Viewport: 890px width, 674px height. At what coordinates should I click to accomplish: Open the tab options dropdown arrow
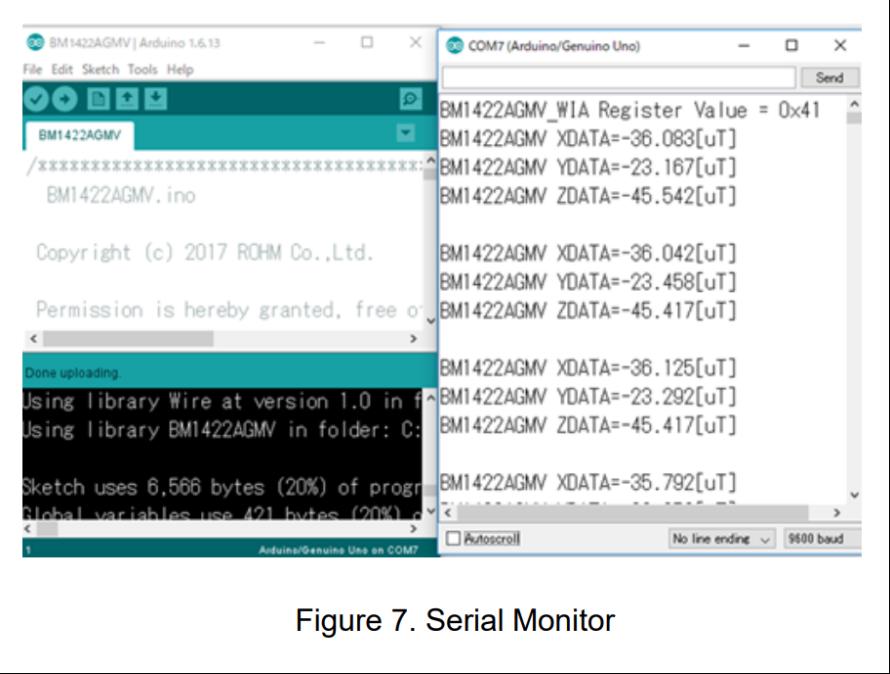click(x=405, y=133)
